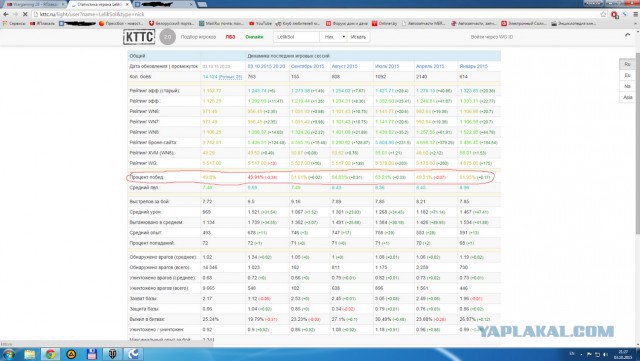Open the Windows Start menu
This screenshot has height=361, width=640.
8,354
